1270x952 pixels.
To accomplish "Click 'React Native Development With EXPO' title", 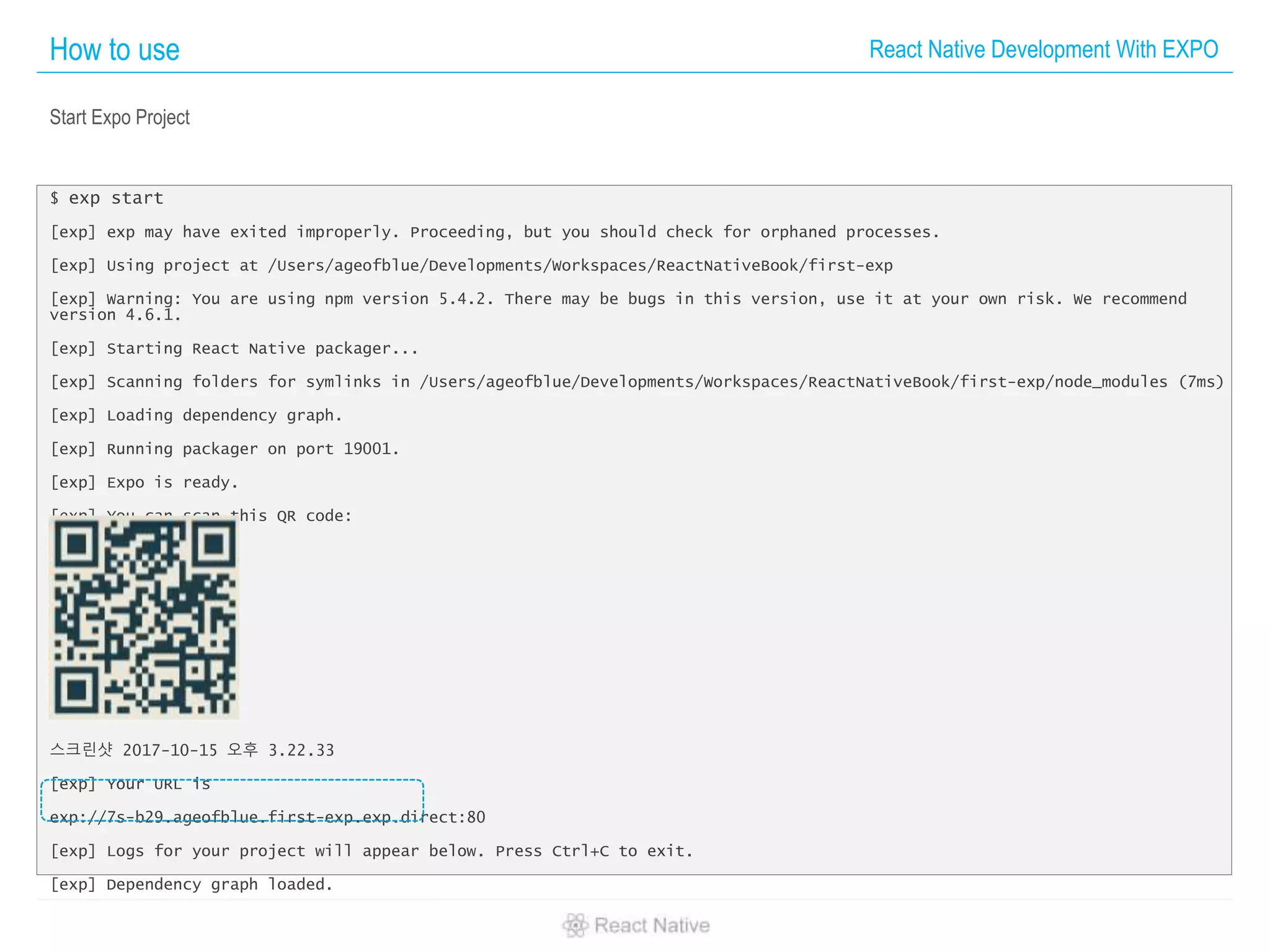I will pos(1043,50).
